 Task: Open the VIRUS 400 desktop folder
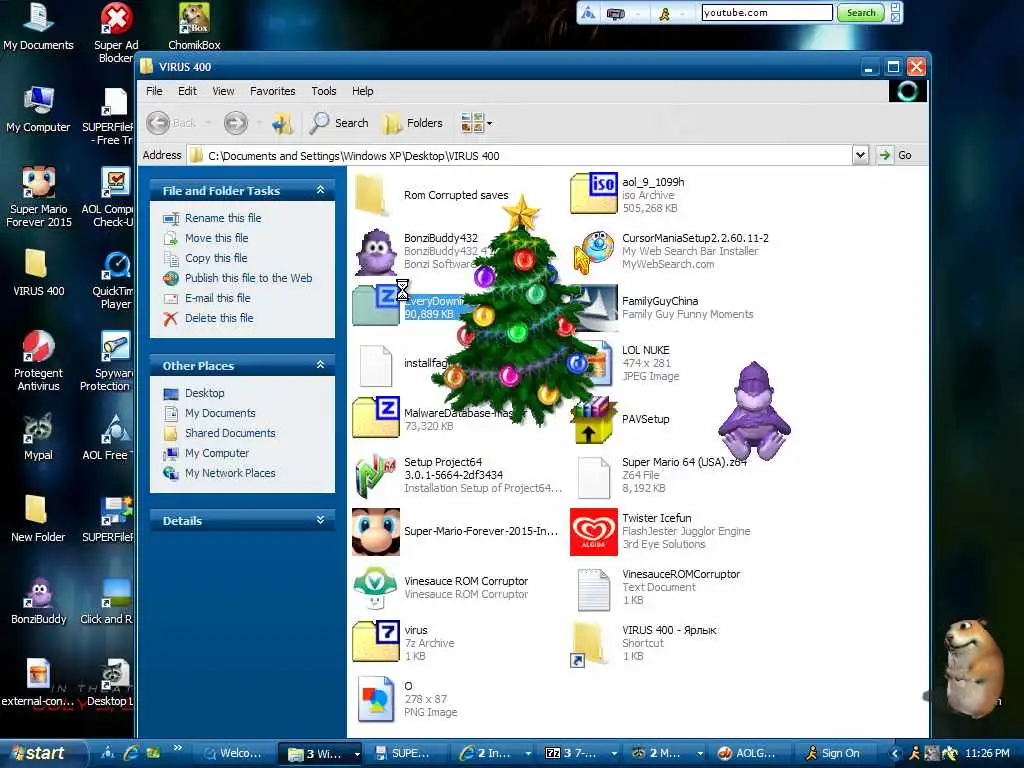click(x=39, y=272)
